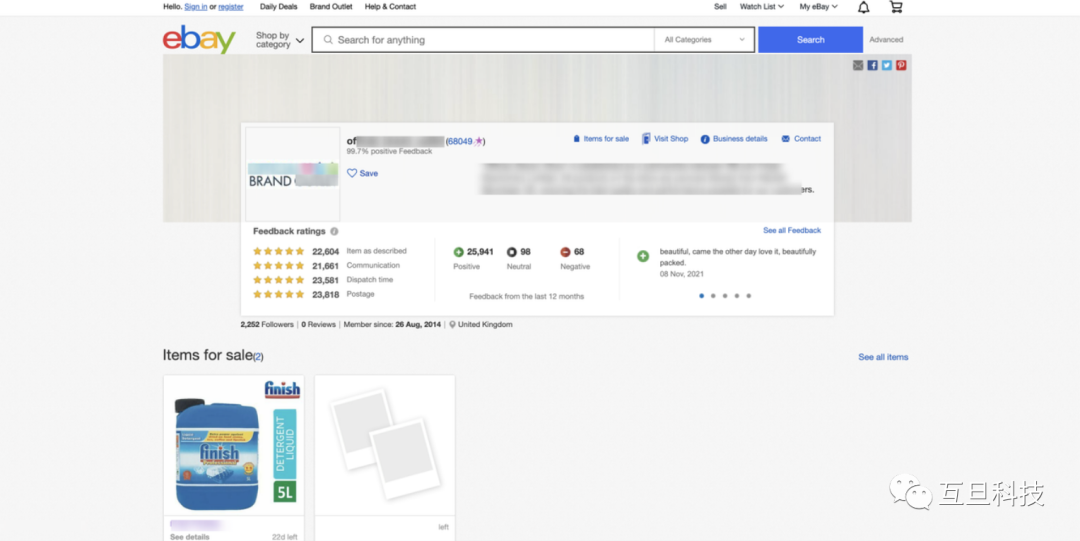Open the See all Feedback link

(x=791, y=231)
